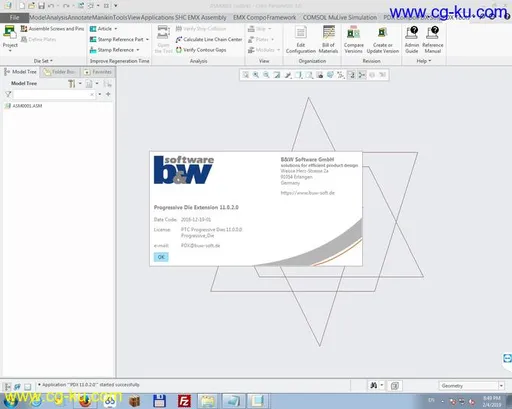Open the quick access toolbar customize arrow

(116, 6)
